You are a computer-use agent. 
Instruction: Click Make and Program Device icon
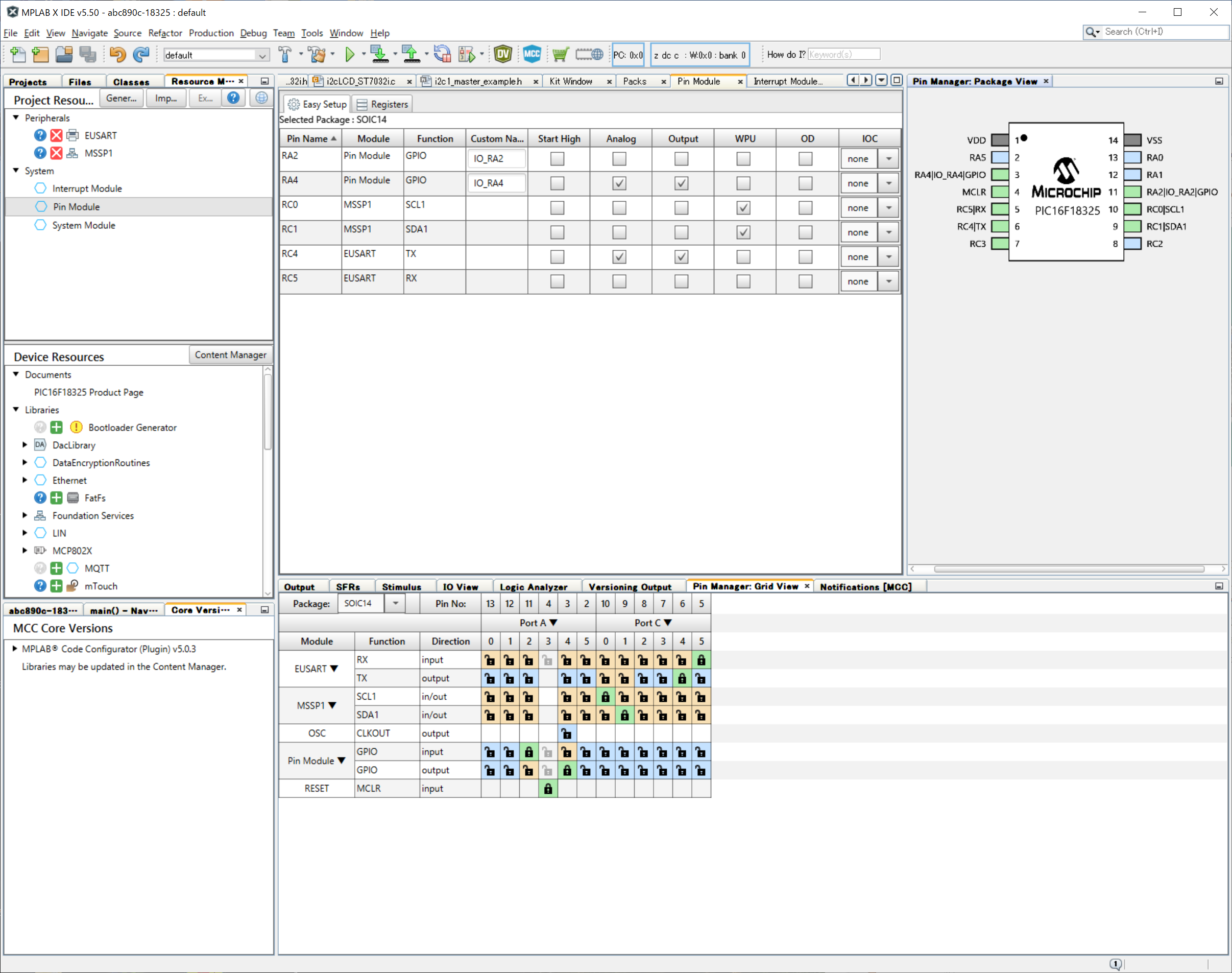379,55
